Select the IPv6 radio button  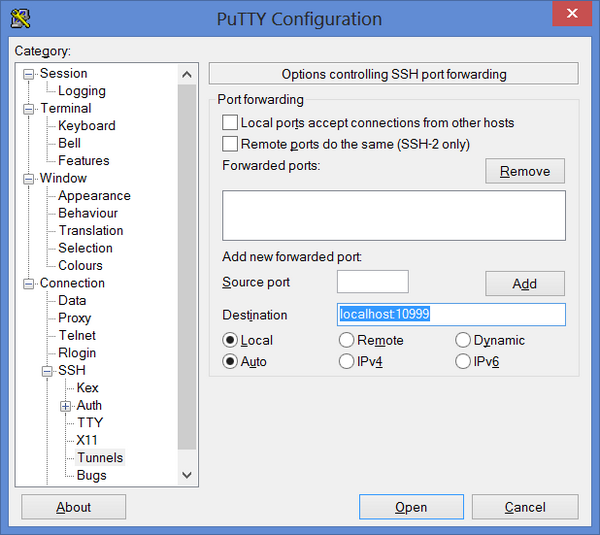pos(463,361)
